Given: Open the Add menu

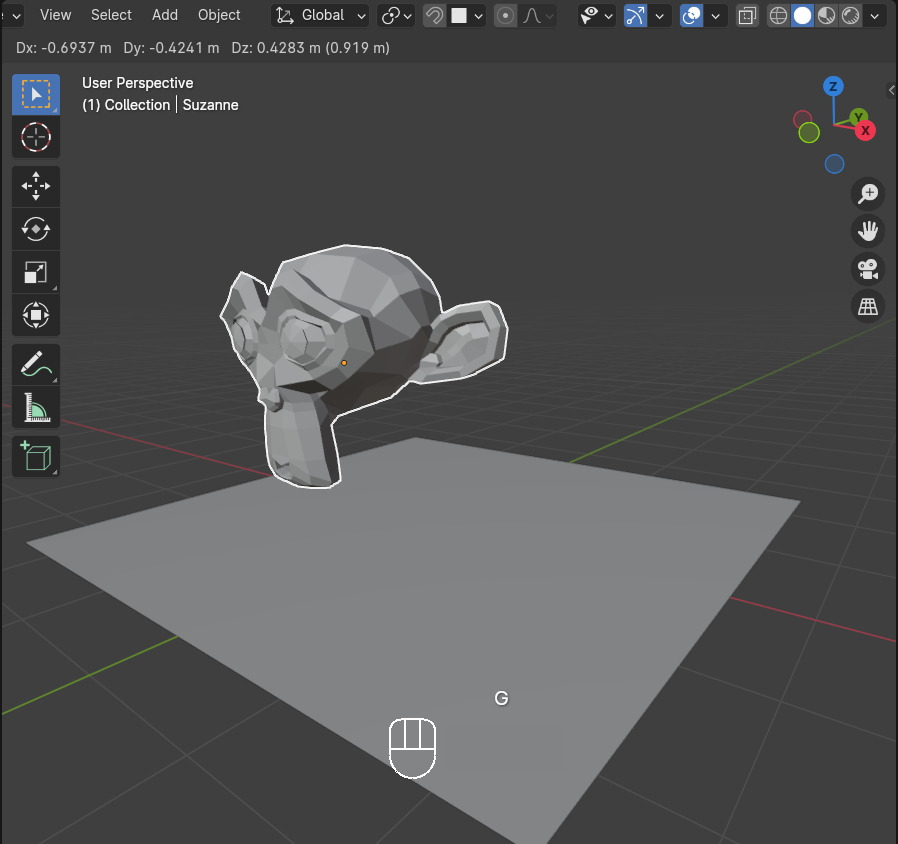Looking at the screenshot, I should coord(165,15).
